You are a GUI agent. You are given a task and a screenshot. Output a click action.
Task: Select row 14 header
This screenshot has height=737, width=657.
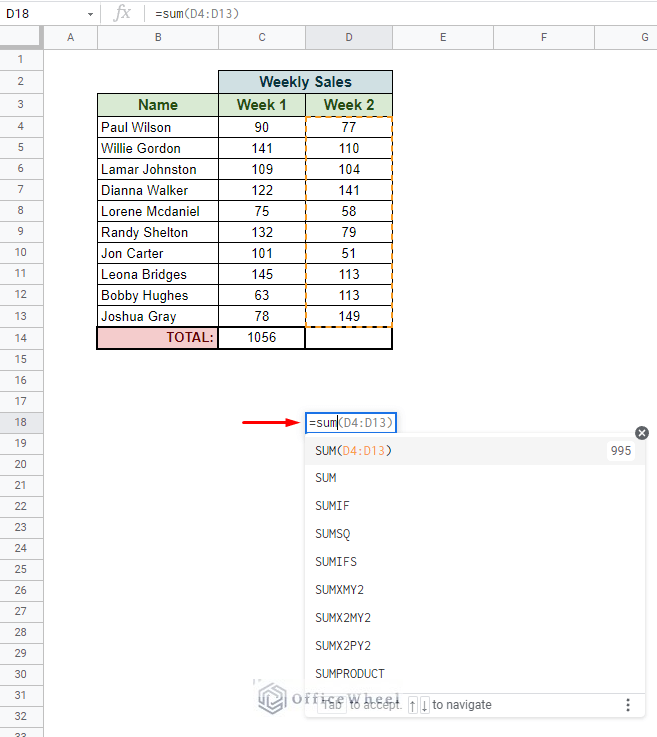click(x=21, y=338)
